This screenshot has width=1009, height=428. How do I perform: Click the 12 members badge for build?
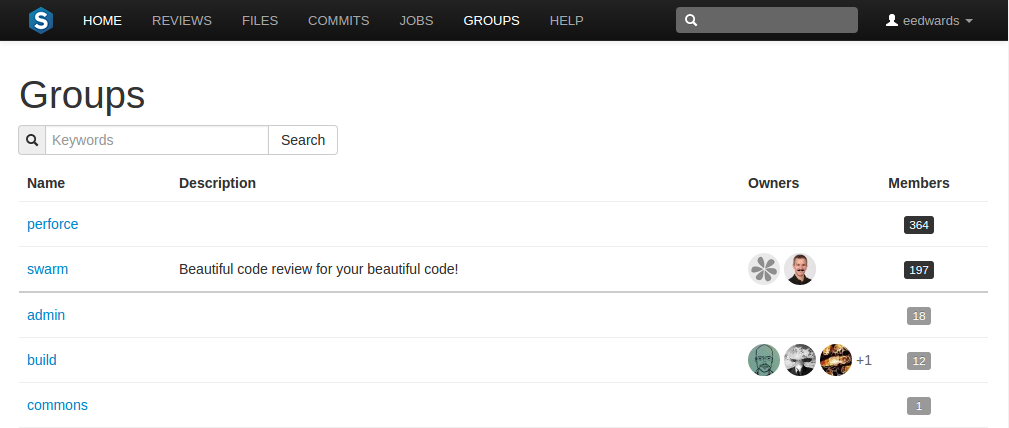(x=919, y=361)
